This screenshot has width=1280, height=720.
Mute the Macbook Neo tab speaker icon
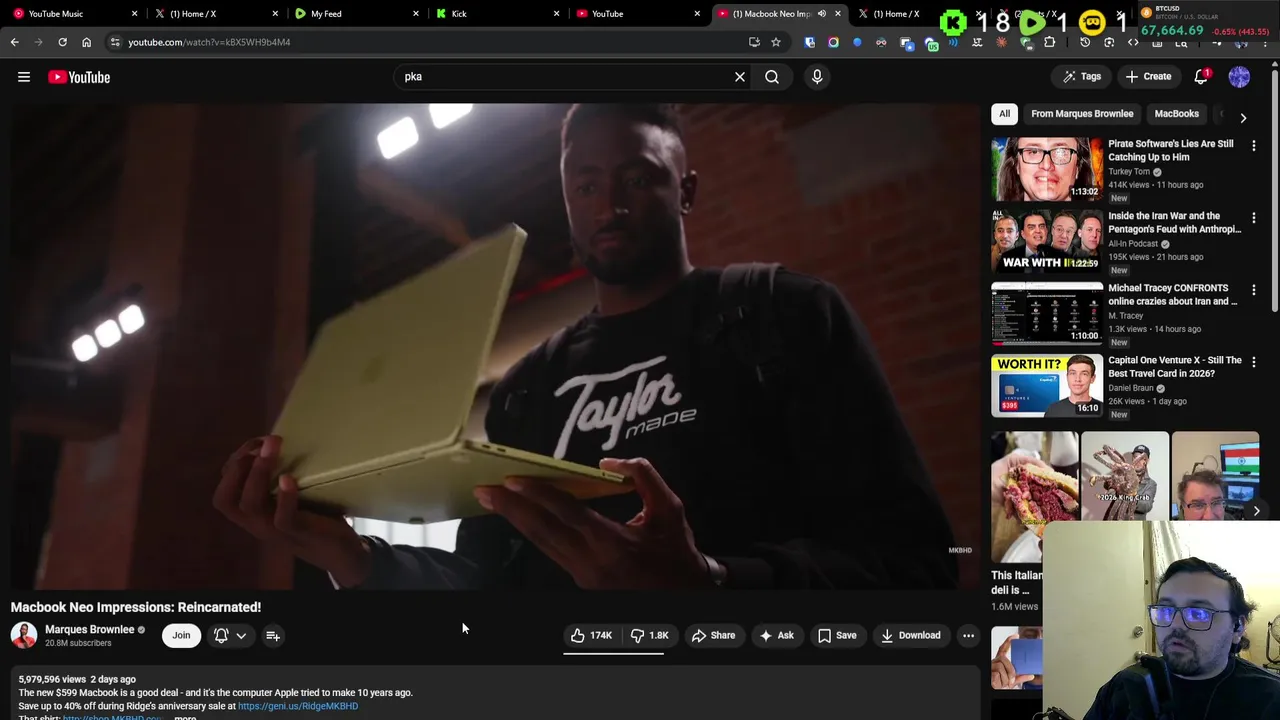point(822,14)
